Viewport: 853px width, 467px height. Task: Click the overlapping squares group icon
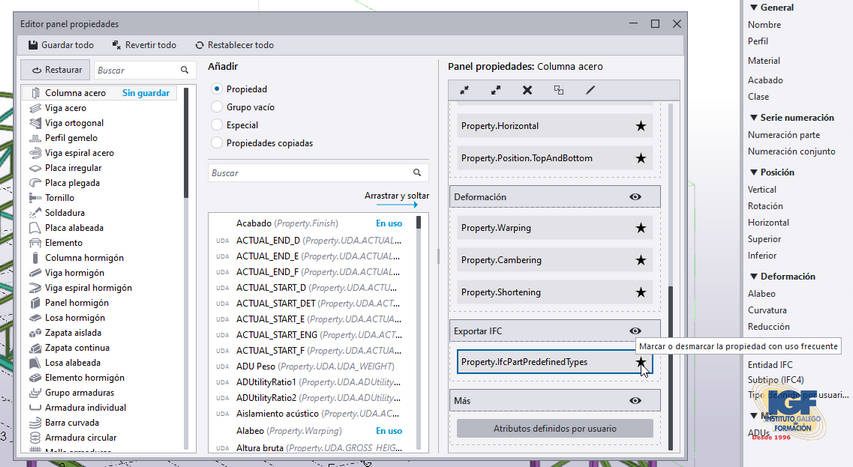558,90
